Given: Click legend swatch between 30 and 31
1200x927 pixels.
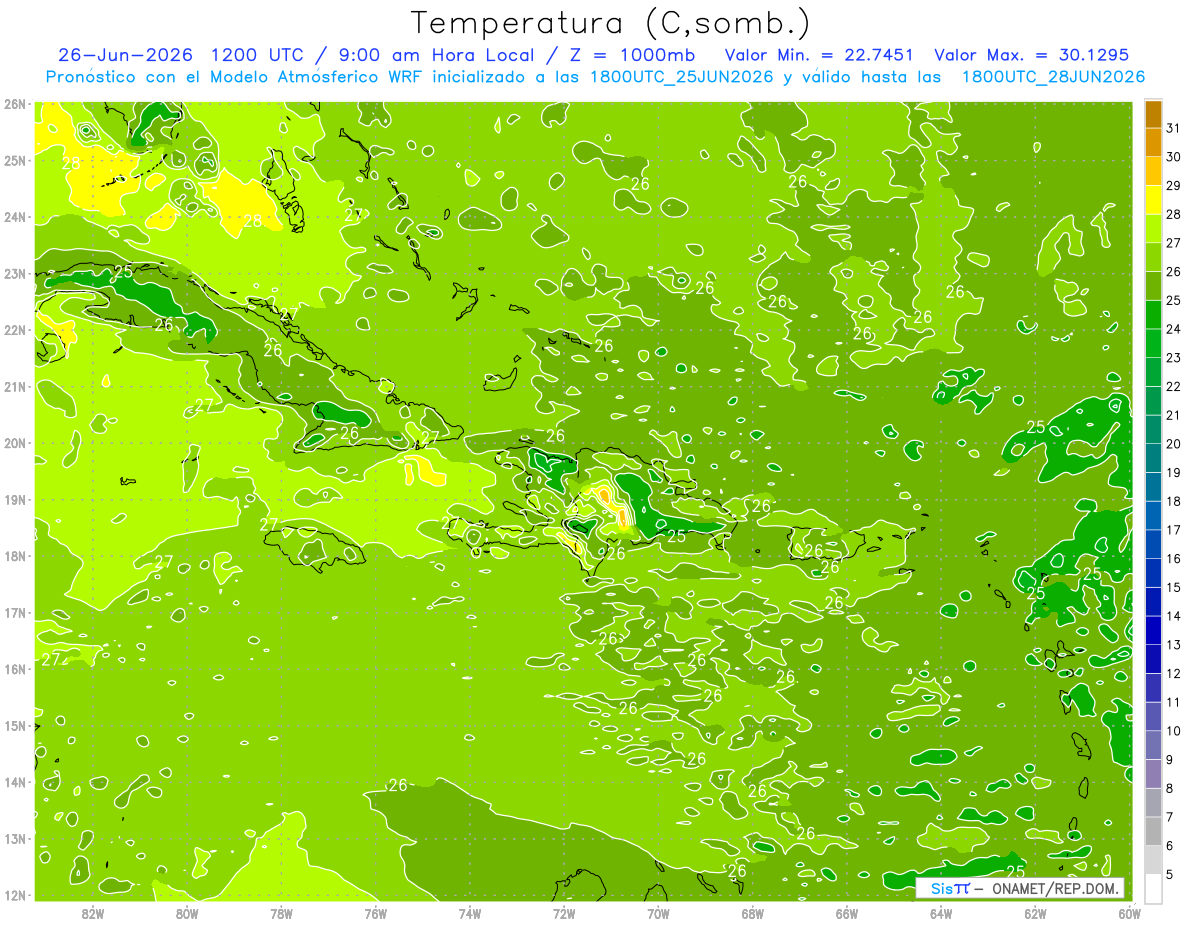Looking at the screenshot, I should point(1153,142).
